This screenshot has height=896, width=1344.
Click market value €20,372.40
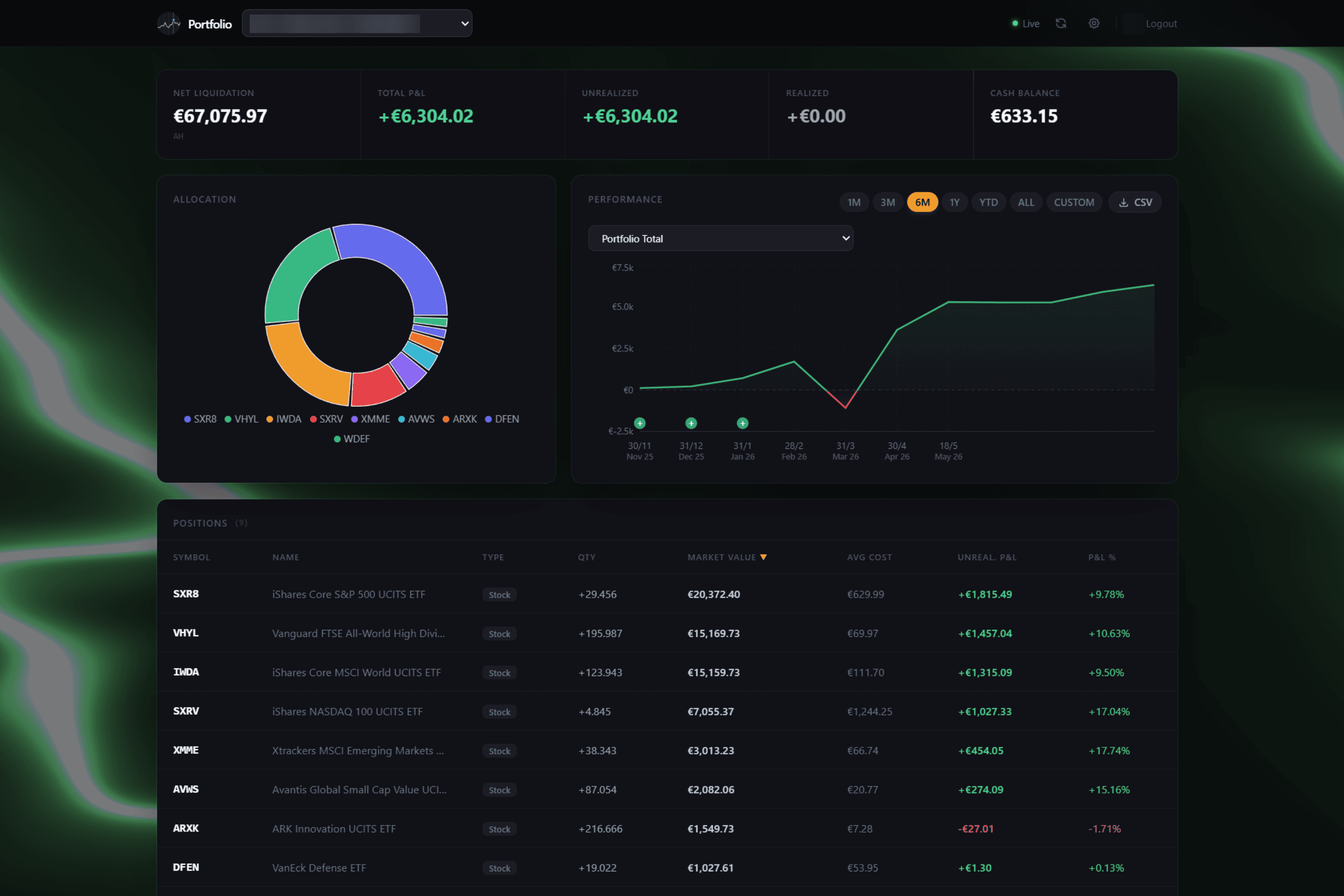714,594
